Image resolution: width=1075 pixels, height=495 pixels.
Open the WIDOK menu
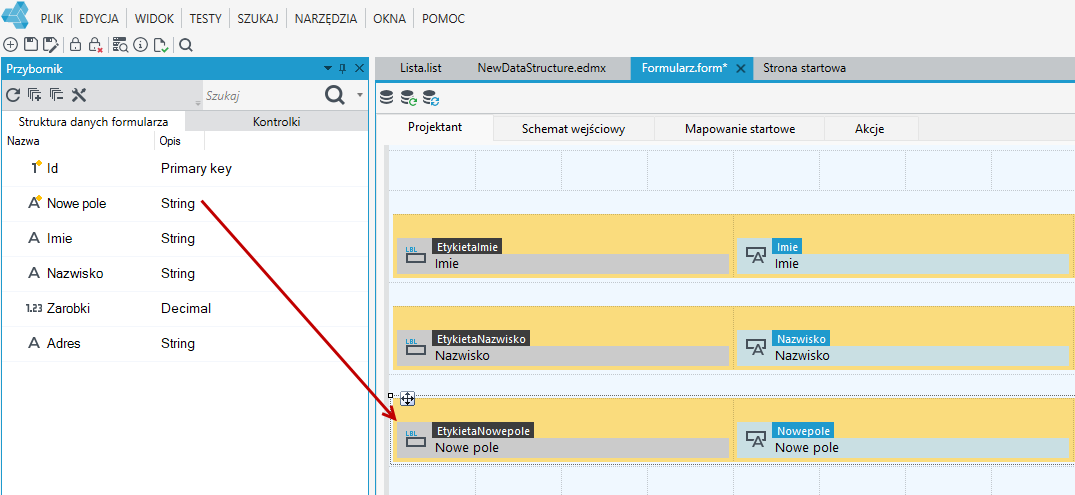click(x=154, y=19)
